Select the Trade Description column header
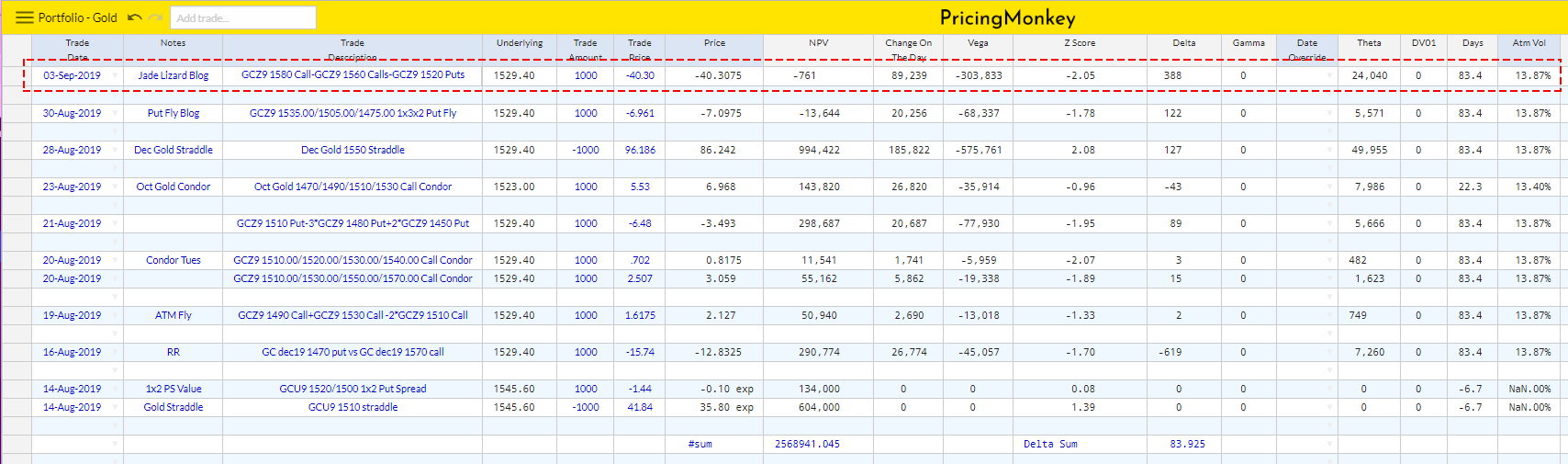Viewport: 1568px width, 464px height. pos(353,49)
